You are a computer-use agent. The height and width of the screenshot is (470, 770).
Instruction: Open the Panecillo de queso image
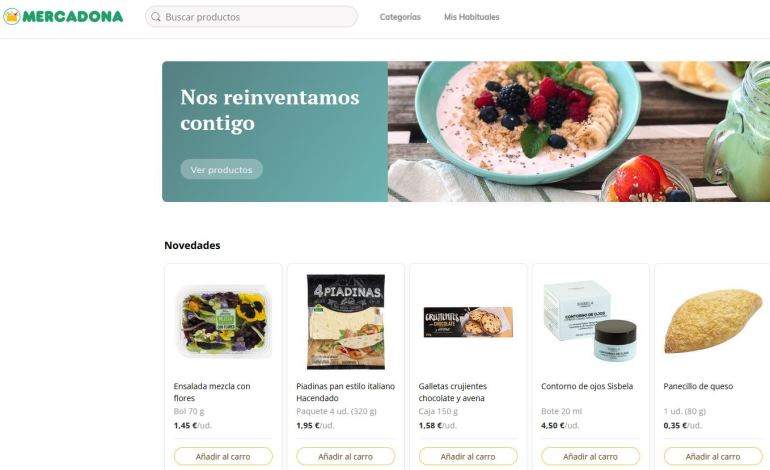pos(713,321)
